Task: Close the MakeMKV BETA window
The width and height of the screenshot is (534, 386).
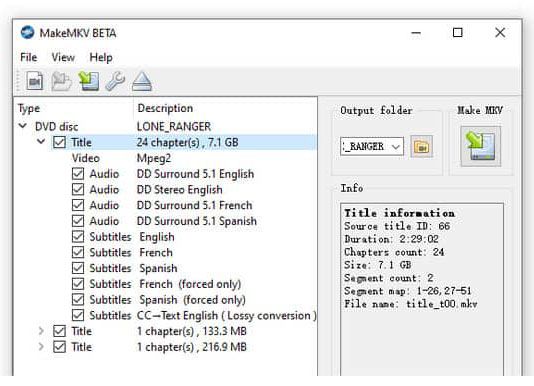Action: 500,33
